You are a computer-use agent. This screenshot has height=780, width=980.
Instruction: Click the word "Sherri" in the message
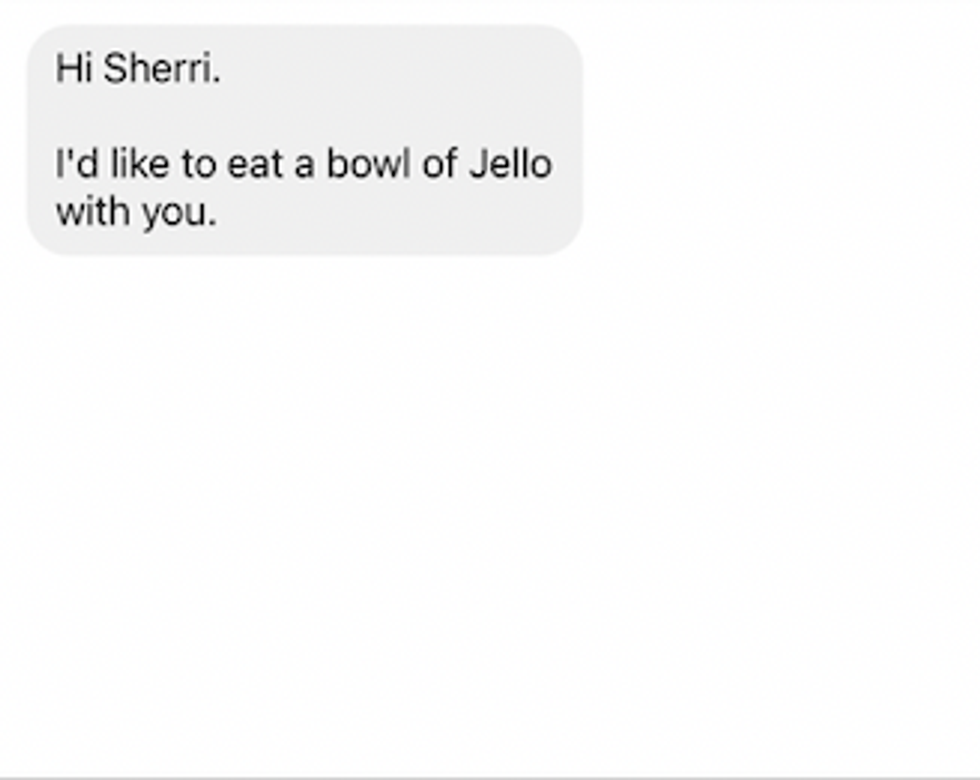(157, 69)
